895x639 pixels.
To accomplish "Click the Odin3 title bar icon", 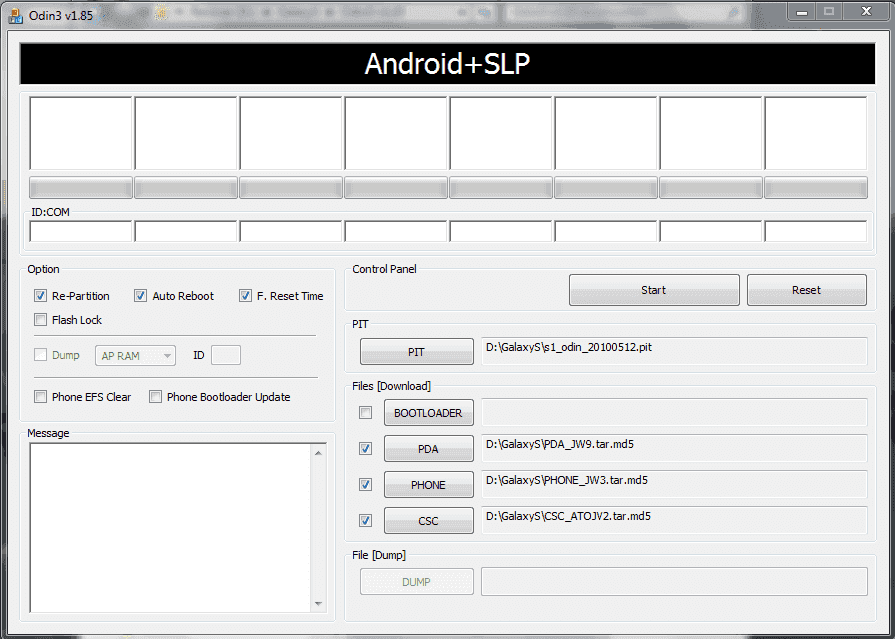I will [16, 15].
